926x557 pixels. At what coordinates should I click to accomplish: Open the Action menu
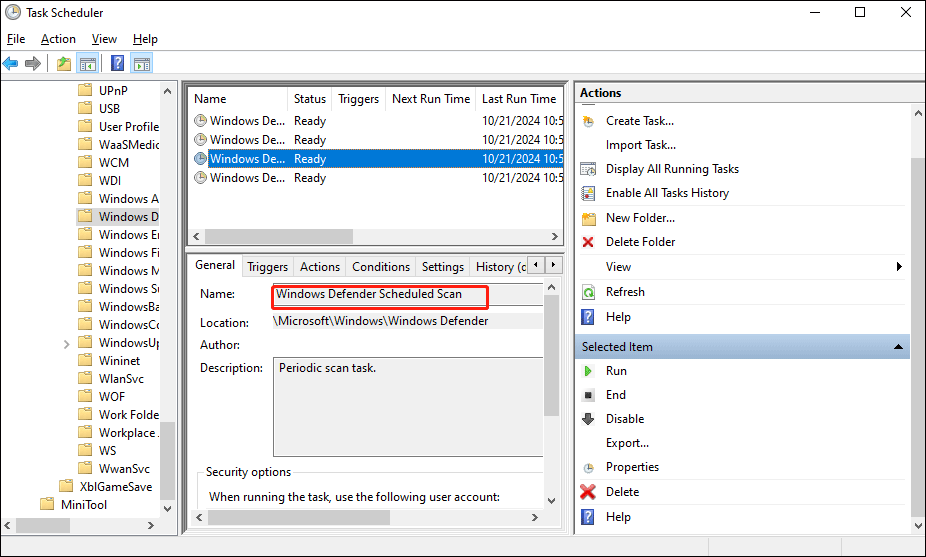(58, 39)
